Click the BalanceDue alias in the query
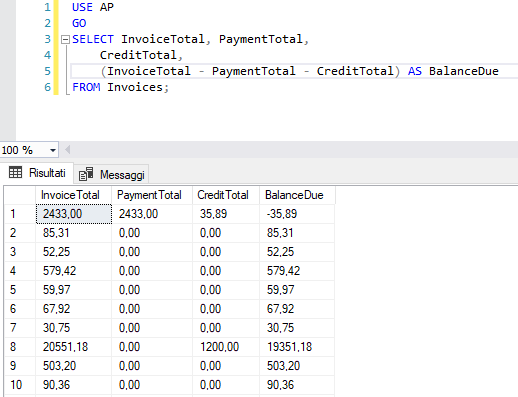The width and height of the screenshot is (518, 397). (x=464, y=71)
